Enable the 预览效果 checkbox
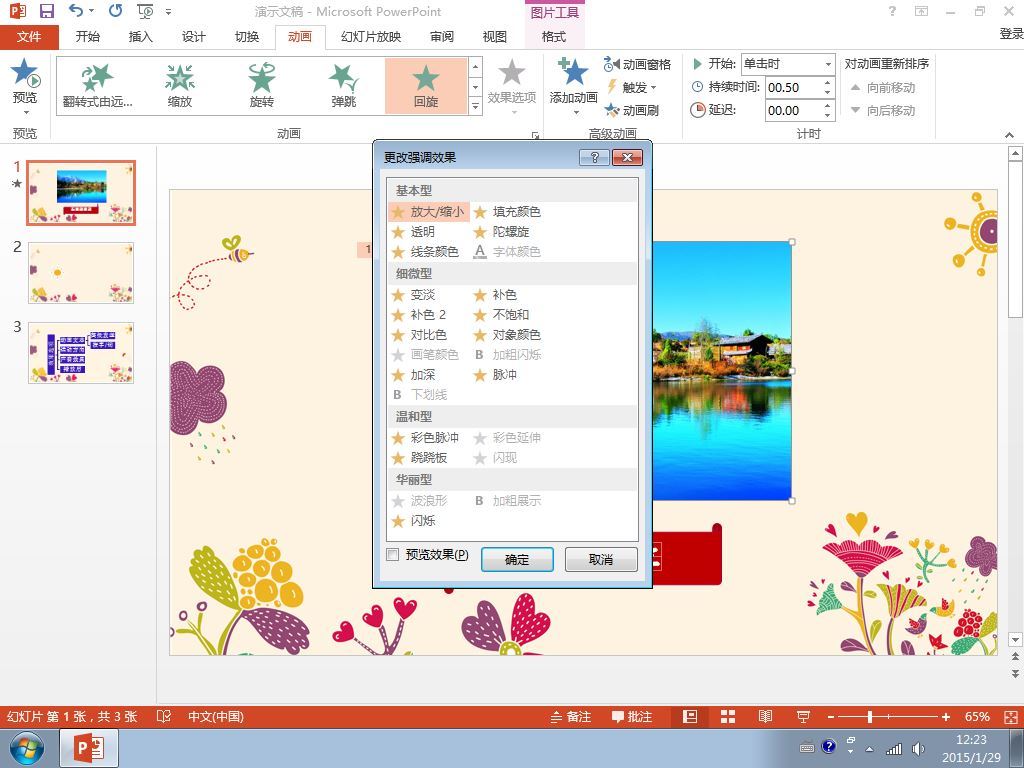The height and width of the screenshot is (768, 1024). pyautogui.click(x=393, y=554)
